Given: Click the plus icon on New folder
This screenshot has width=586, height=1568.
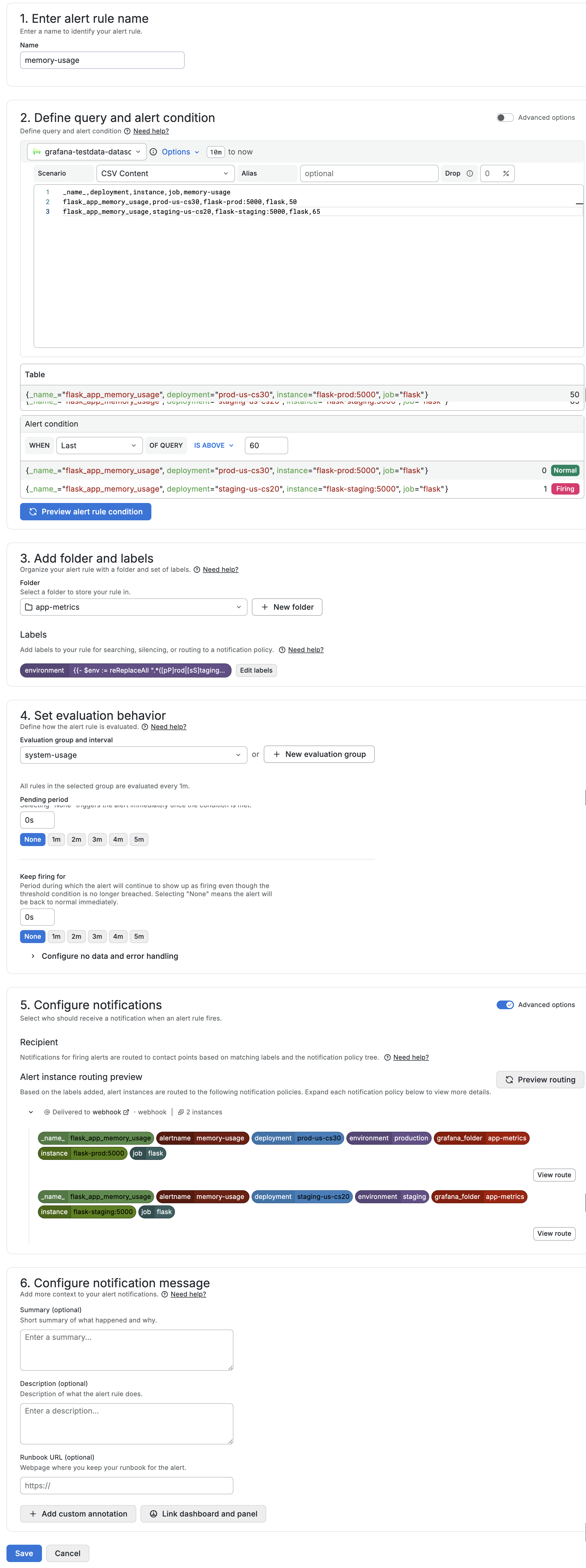Looking at the screenshot, I should point(265,607).
